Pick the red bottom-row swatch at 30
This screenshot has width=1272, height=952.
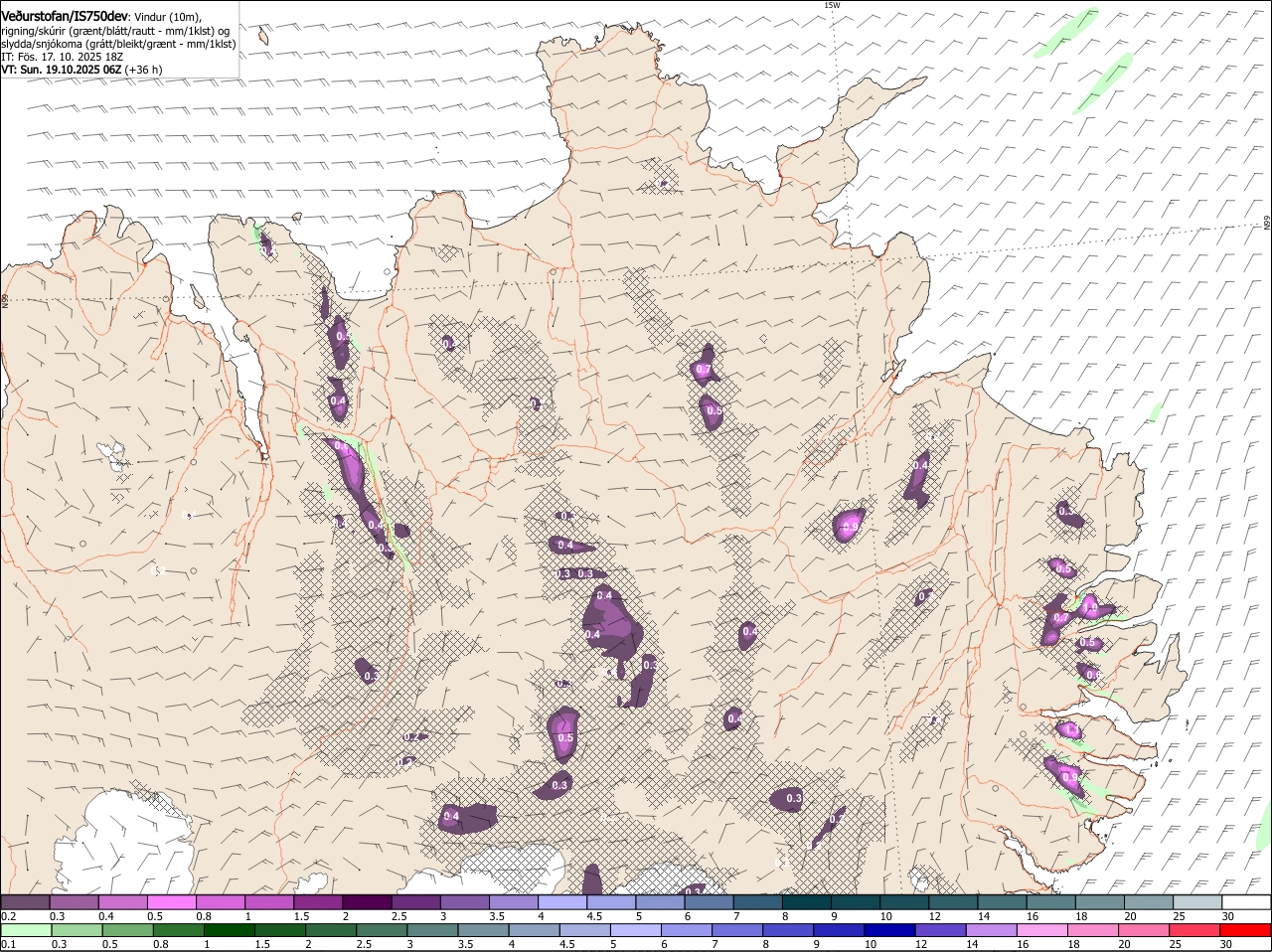click(1247, 930)
